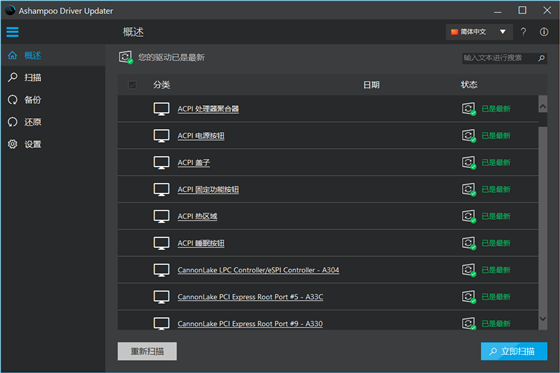
Task: Open CannonLake PCI Express Root Port #9 link
Action: (250, 323)
